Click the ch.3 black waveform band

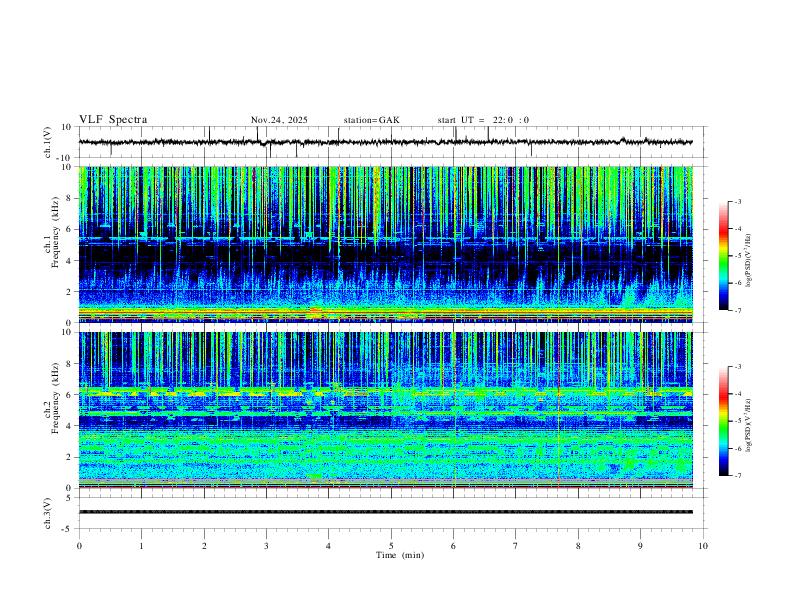click(385, 512)
